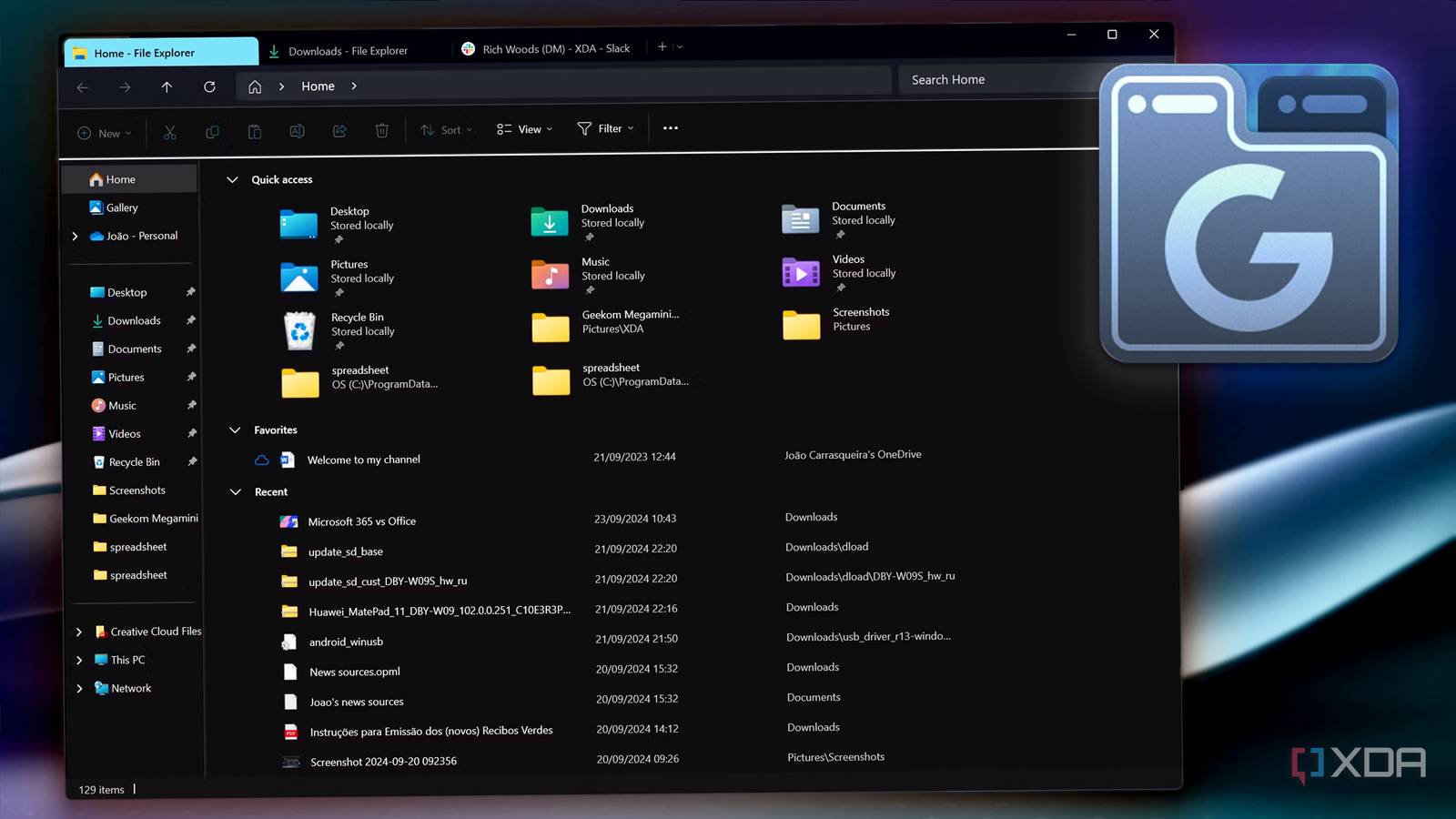1456x819 pixels.
Task: Refresh the current folder view
Action: pos(209,86)
